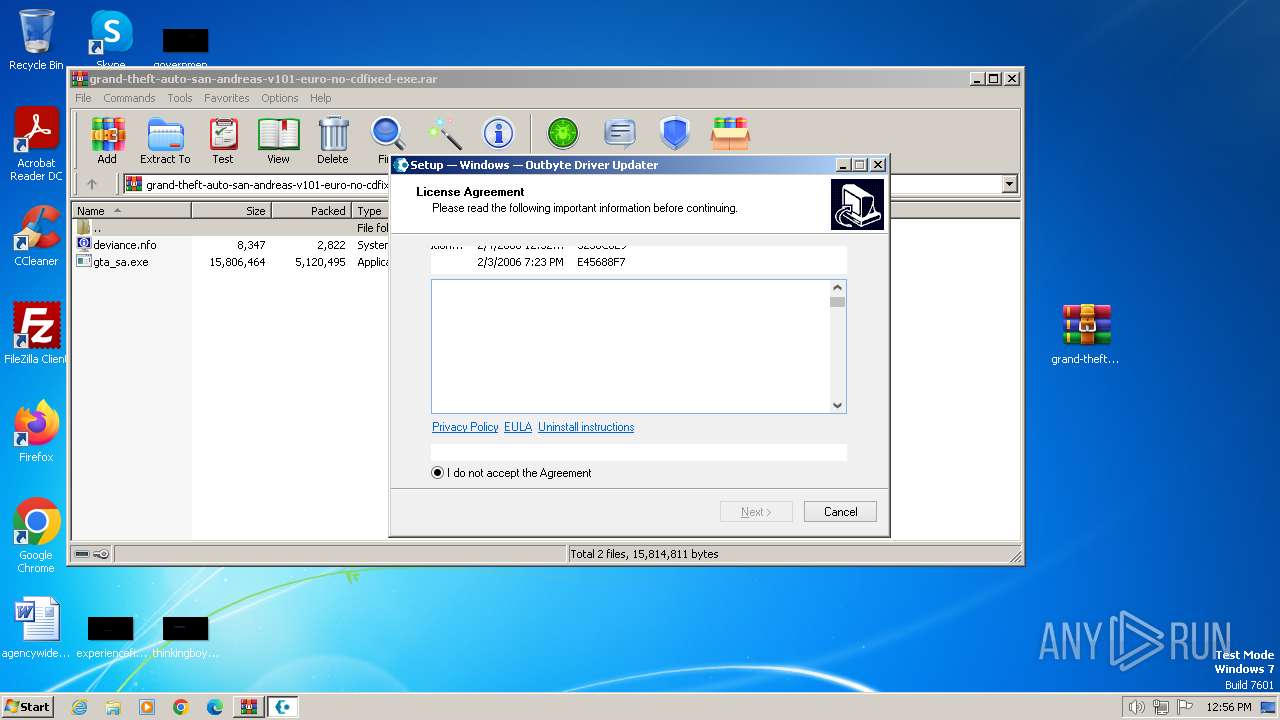Open the Commands menu
The width and height of the screenshot is (1280, 720).
click(129, 98)
